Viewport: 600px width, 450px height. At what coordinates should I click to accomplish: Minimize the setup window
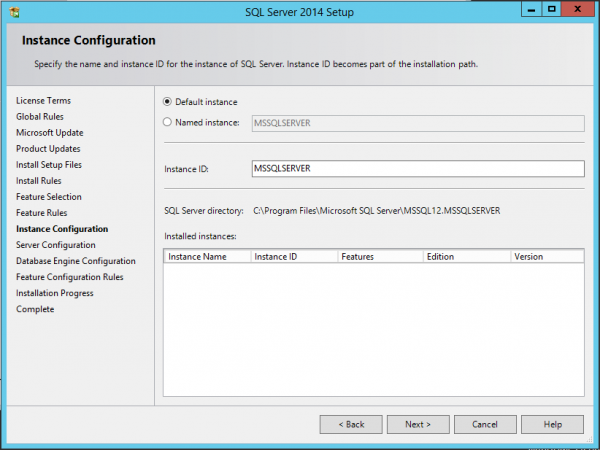[x=531, y=9]
